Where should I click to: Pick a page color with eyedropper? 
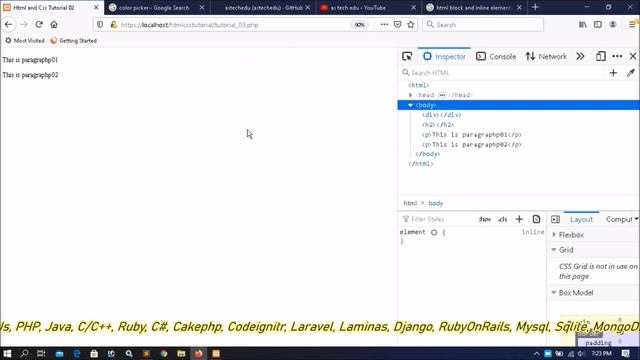pos(630,73)
